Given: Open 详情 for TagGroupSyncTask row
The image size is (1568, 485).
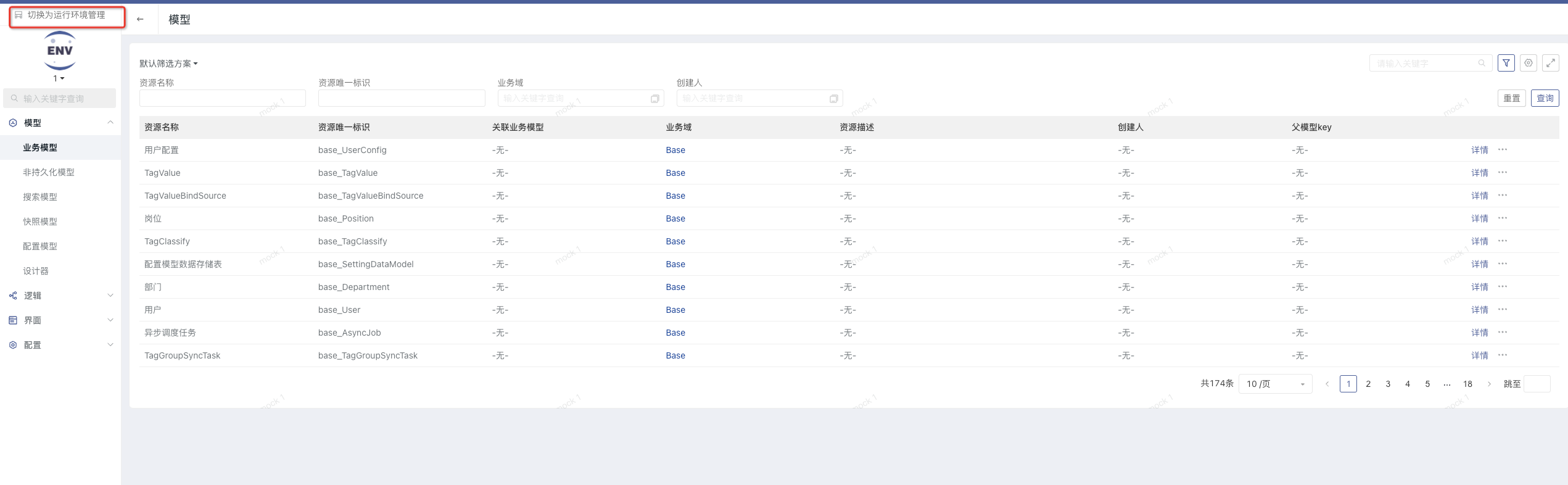Looking at the screenshot, I should [1479, 355].
